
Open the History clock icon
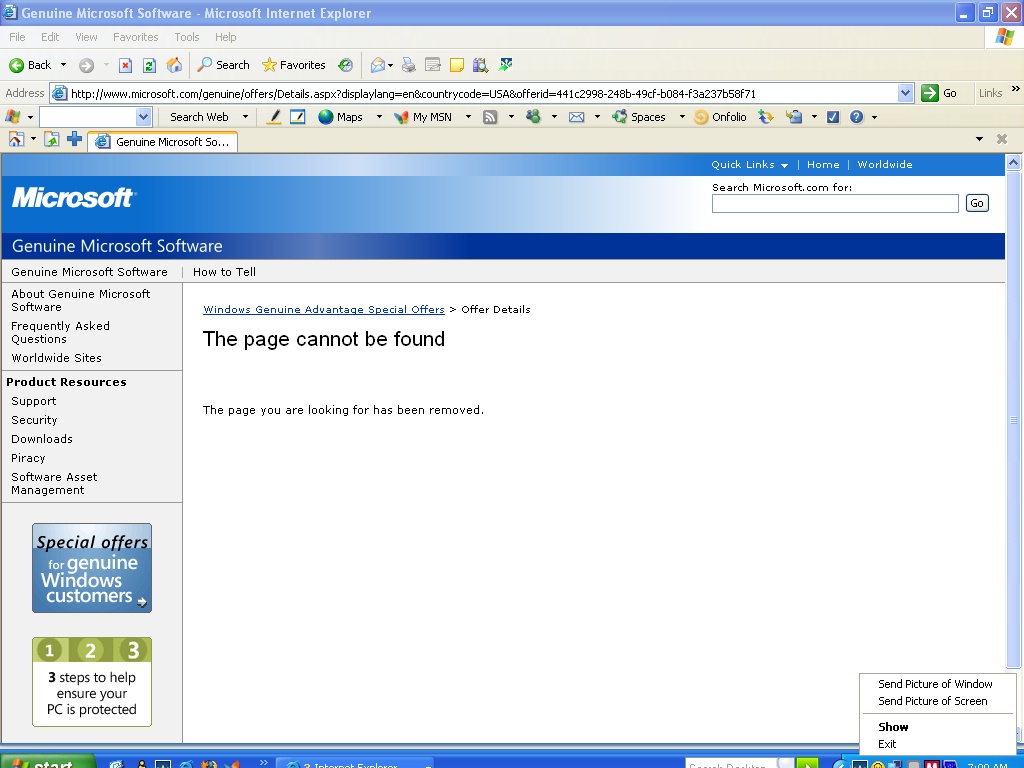tap(345, 65)
